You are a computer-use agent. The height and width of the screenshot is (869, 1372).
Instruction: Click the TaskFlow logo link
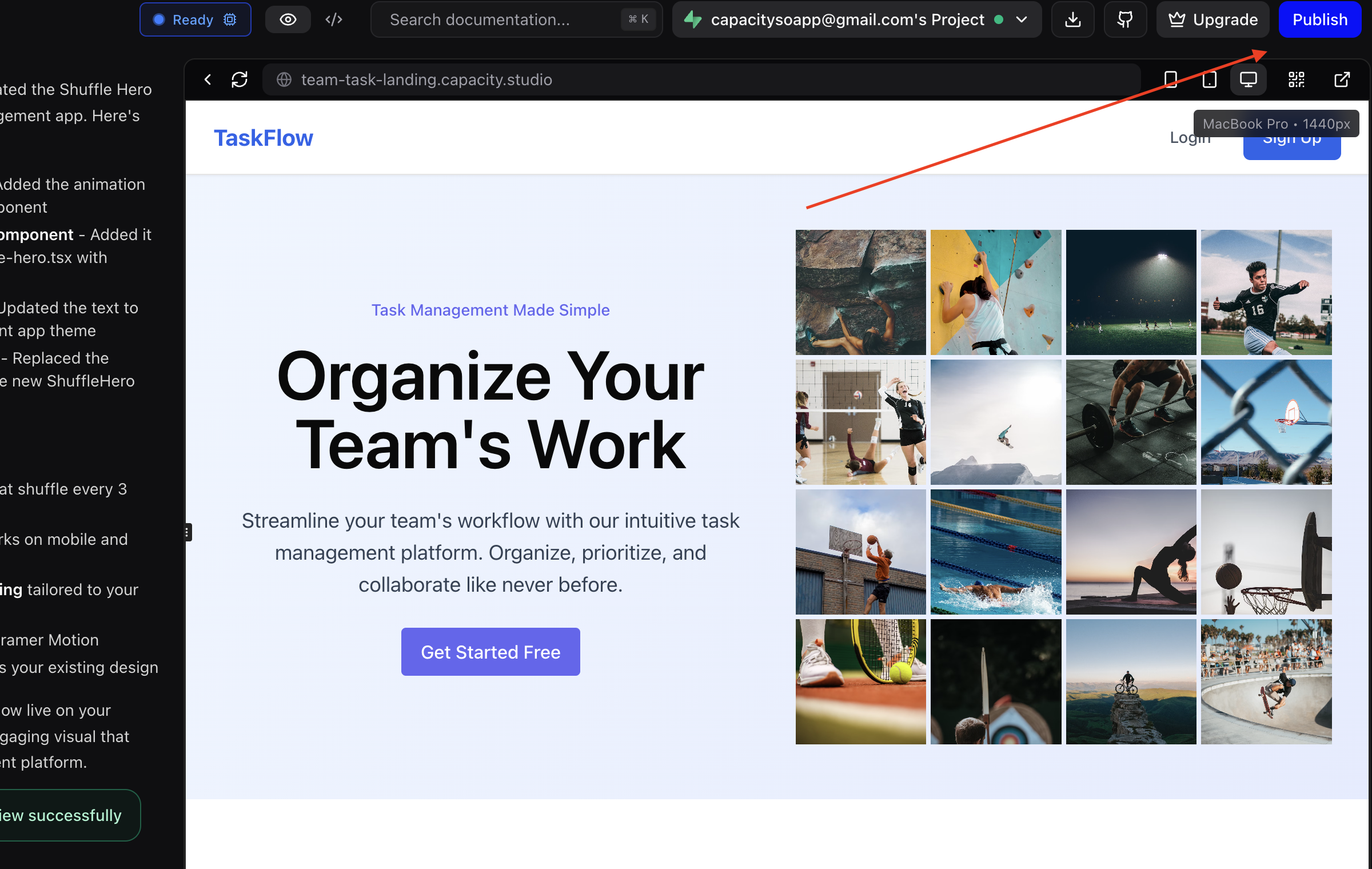[264, 138]
